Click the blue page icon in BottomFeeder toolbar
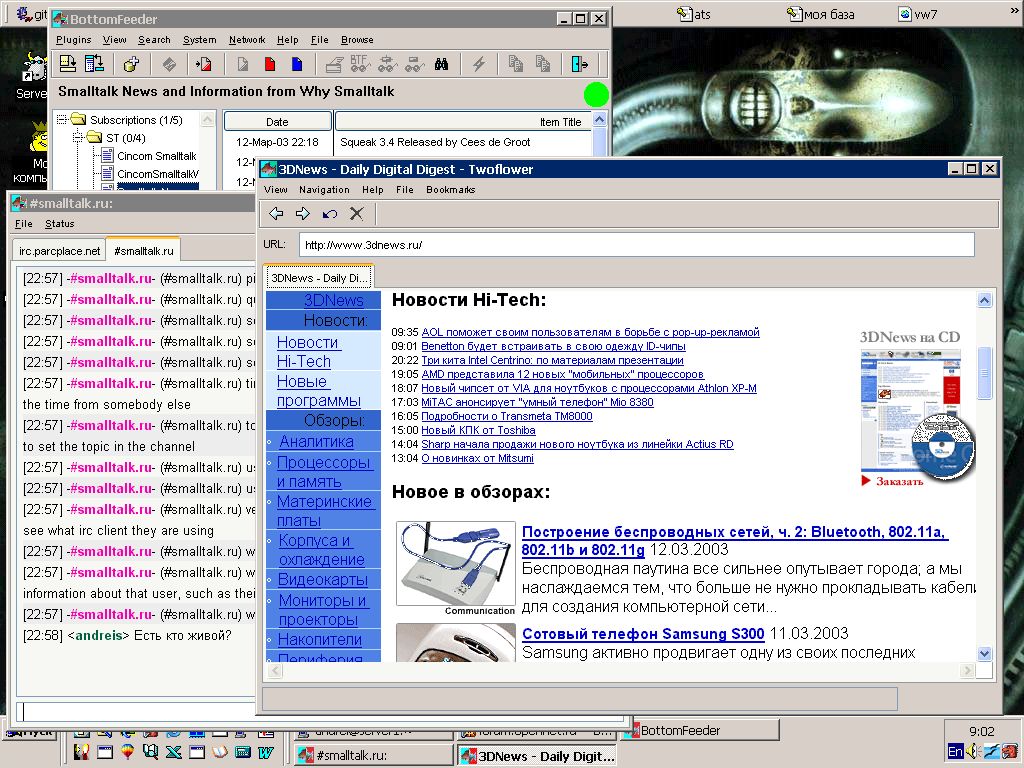Image resolution: width=1024 pixels, height=768 pixels. (296, 63)
